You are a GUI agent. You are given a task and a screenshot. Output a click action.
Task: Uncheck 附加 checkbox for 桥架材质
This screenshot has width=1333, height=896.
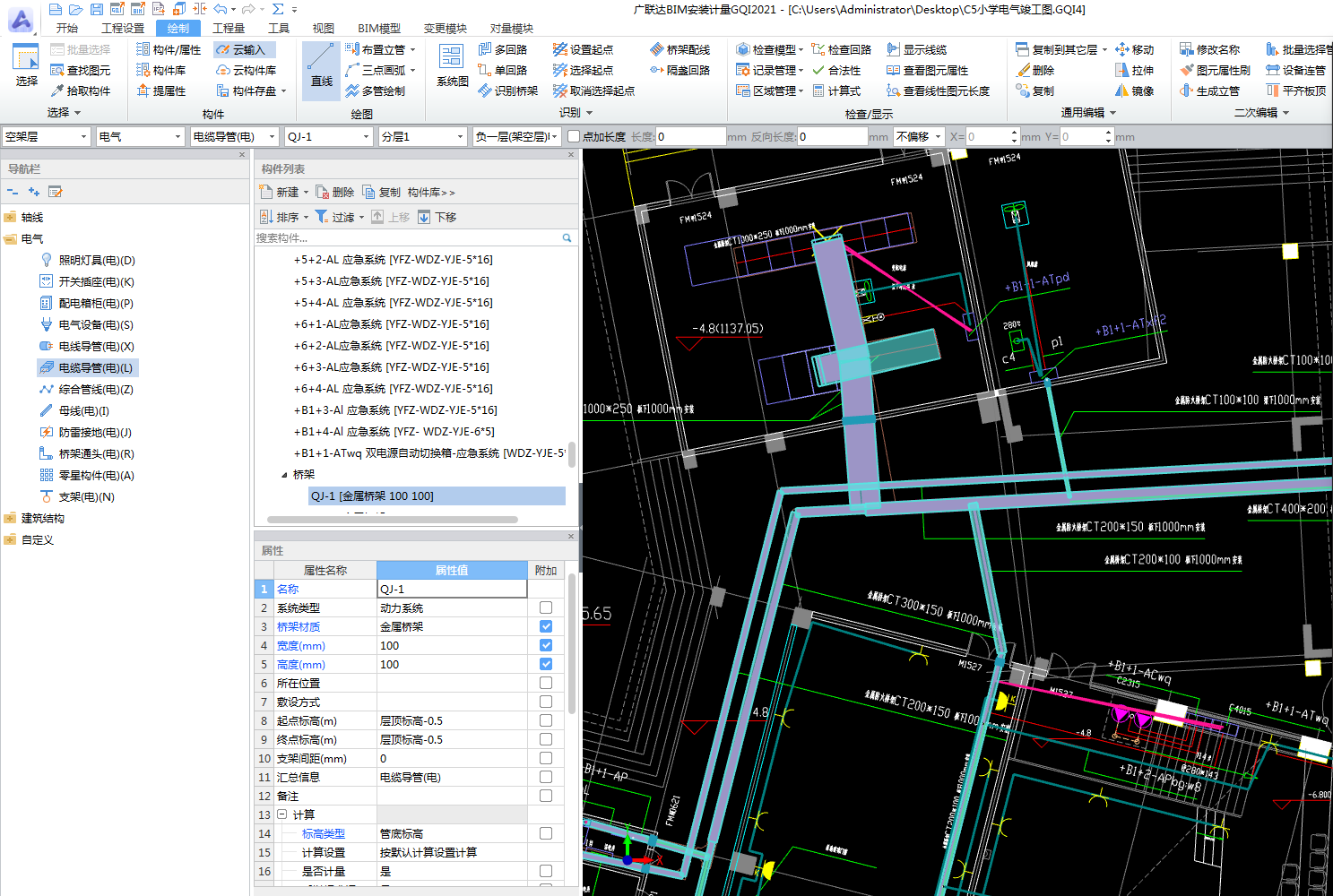[x=546, y=626]
